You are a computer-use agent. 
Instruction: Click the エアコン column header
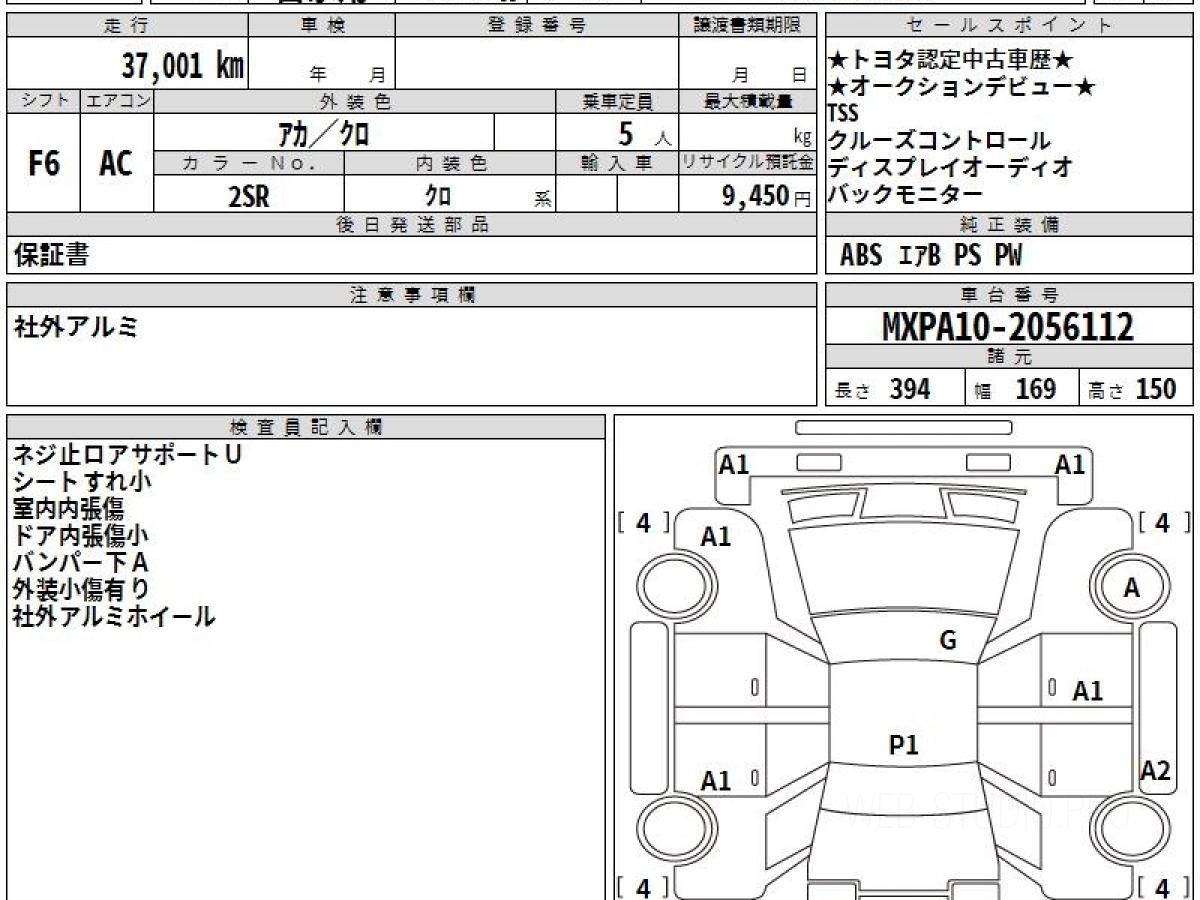(x=117, y=101)
